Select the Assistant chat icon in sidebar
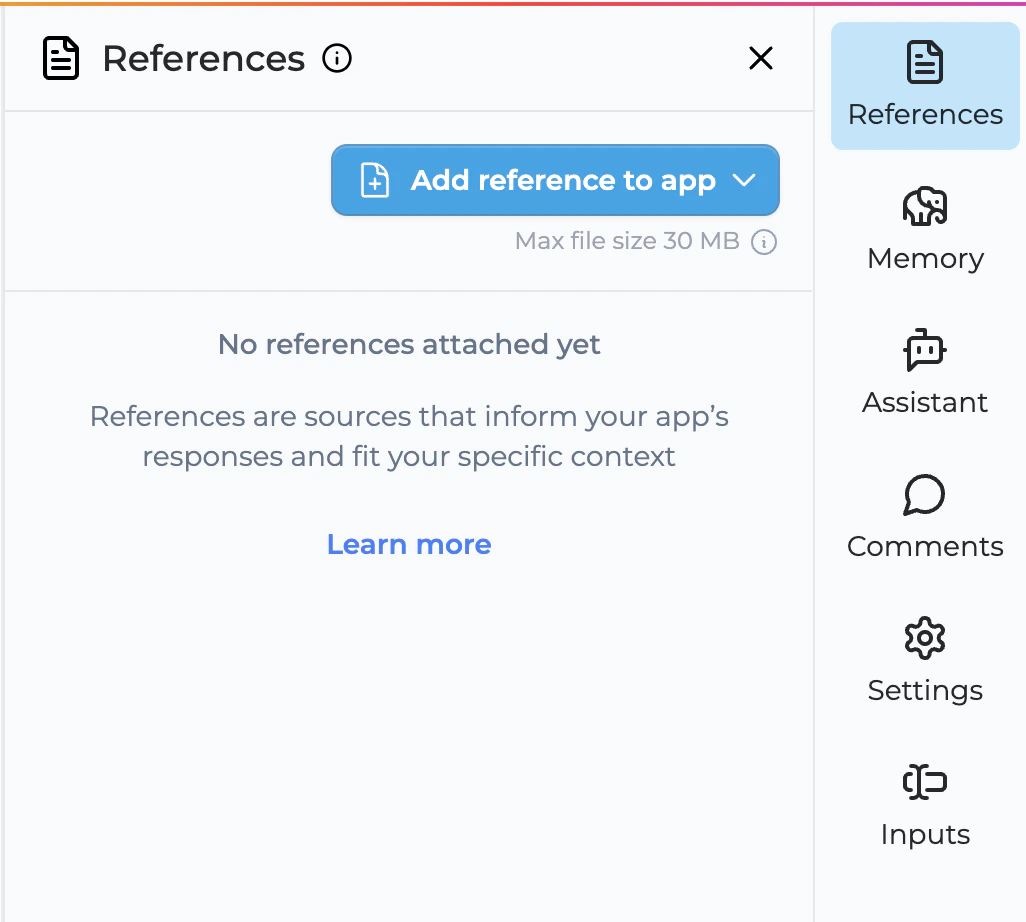1026x922 pixels. pyautogui.click(x=923, y=351)
